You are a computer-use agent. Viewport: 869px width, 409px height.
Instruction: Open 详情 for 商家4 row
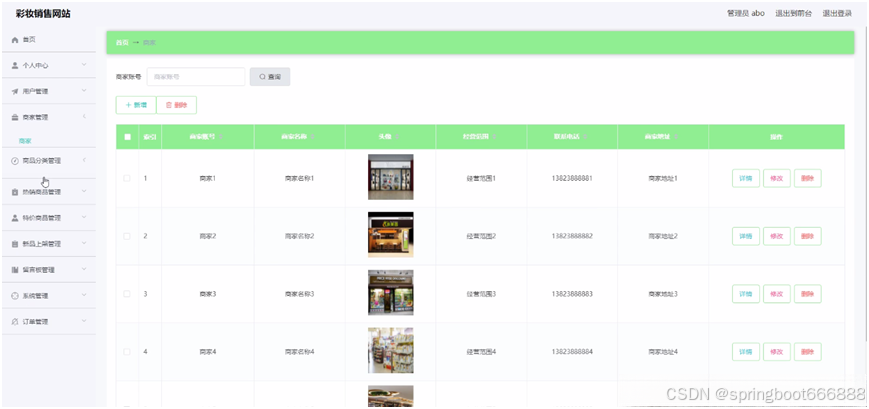tap(746, 352)
